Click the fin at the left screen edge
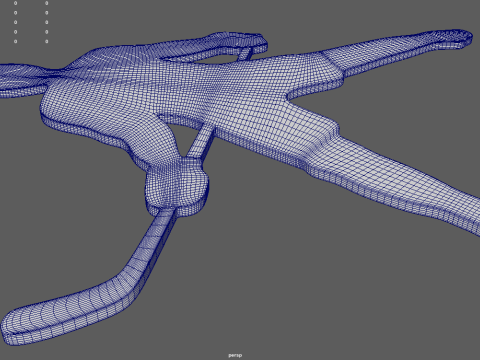480x360 pixels. 22,80
